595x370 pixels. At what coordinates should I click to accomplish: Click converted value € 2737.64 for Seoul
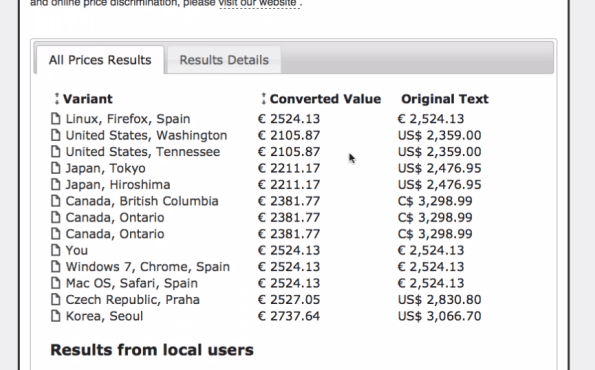[x=289, y=316]
